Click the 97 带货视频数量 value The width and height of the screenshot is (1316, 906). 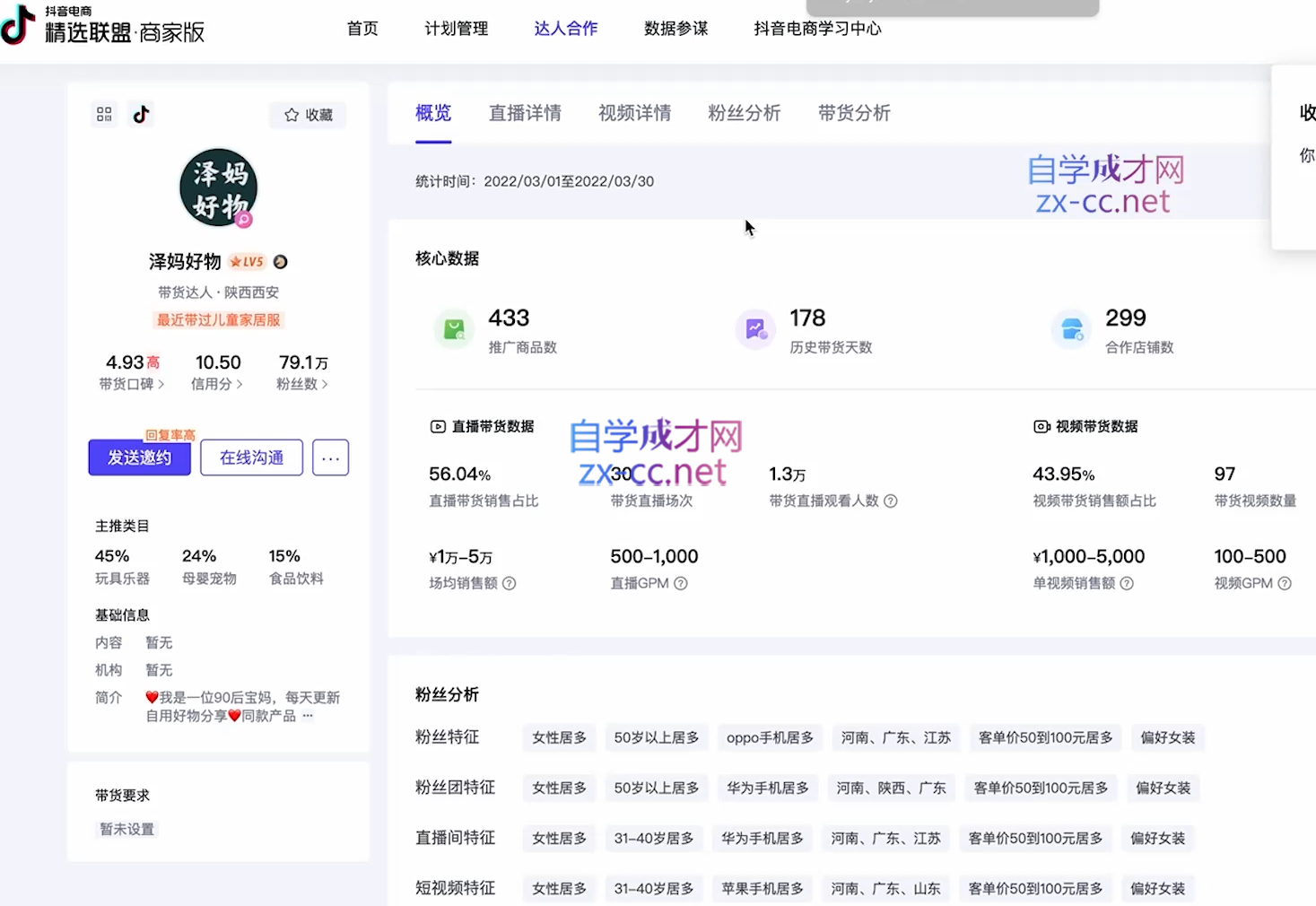pyautogui.click(x=1224, y=474)
